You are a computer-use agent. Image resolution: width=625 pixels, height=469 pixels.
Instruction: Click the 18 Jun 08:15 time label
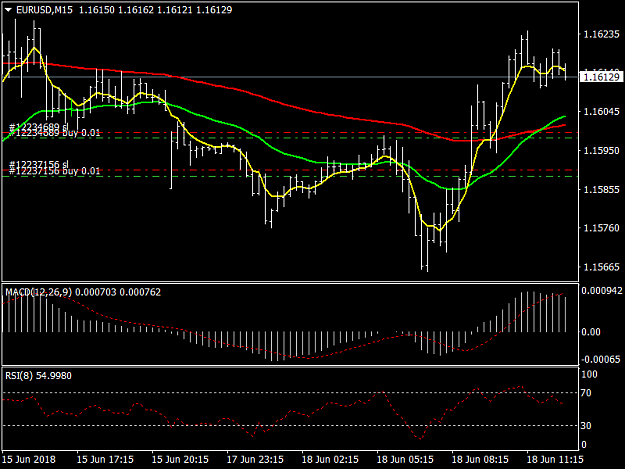click(x=480, y=459)
